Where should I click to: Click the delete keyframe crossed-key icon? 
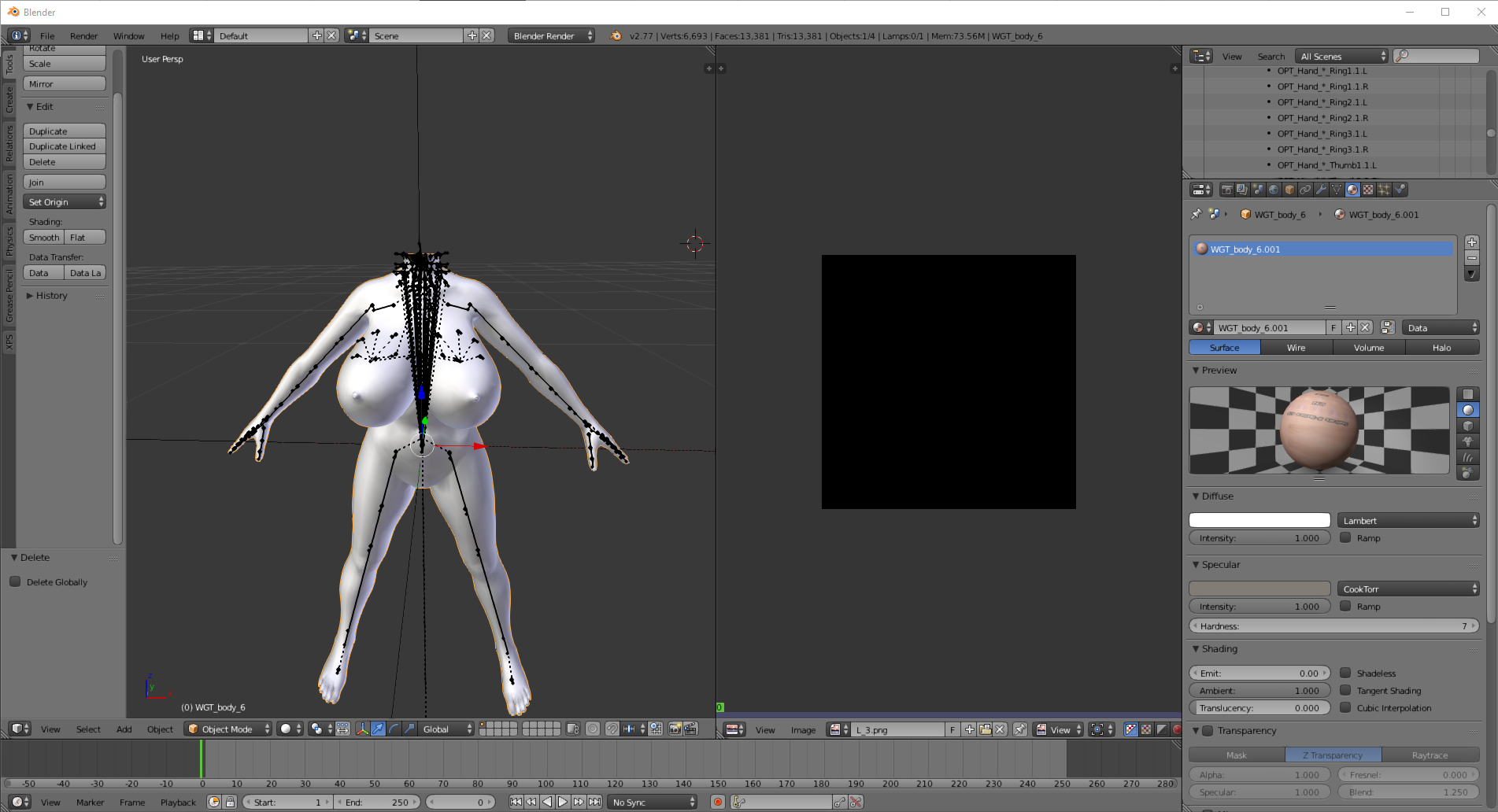point(856,803)
